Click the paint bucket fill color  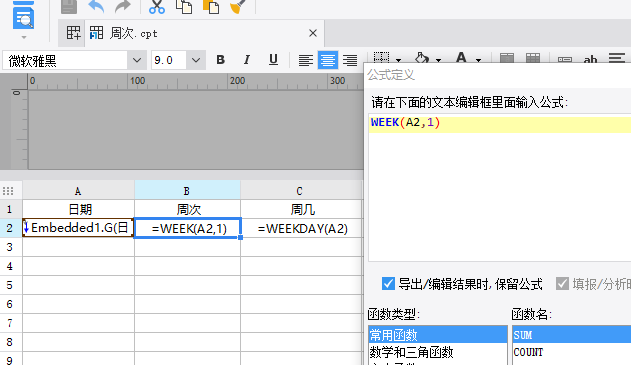[422, 58]
